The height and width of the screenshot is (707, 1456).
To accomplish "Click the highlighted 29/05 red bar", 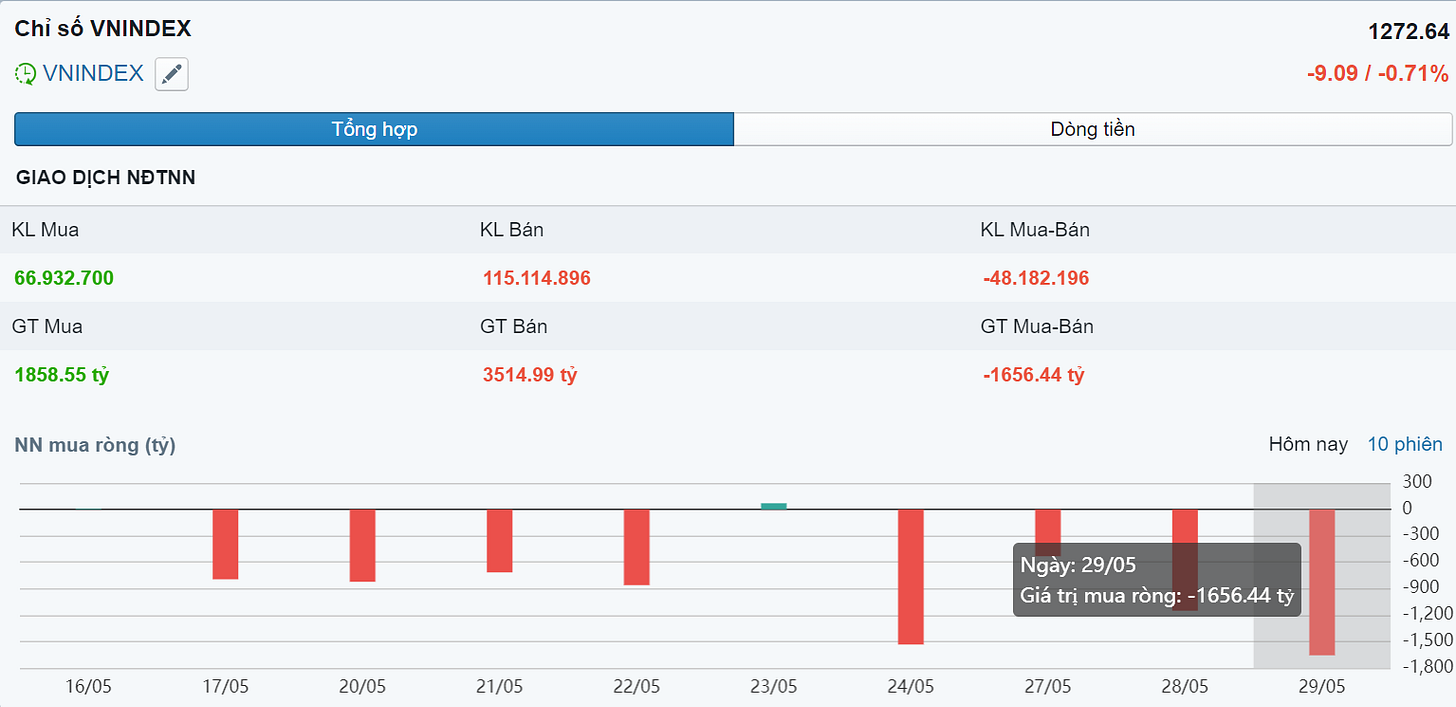I will pos(1322,582).
